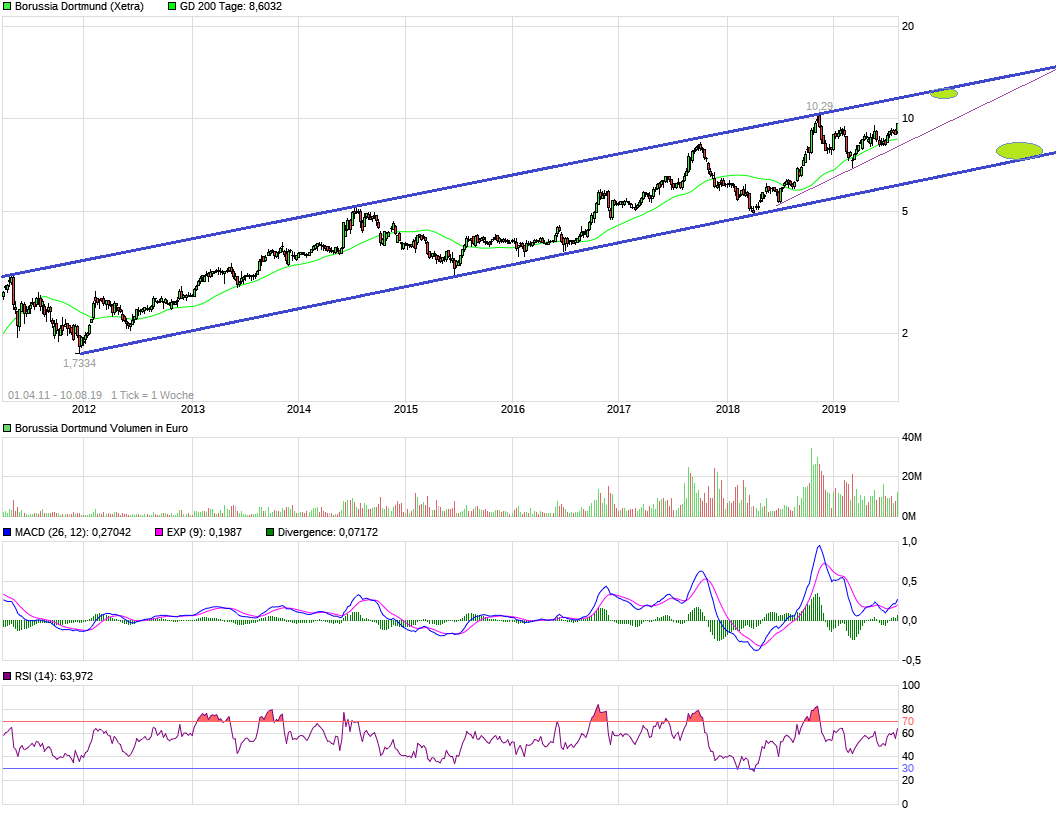This screenshot has width=1056, height=814.
Task: Click the Borussia Dortmund (Xetra) legend color square
Action: tap(7, 7)
